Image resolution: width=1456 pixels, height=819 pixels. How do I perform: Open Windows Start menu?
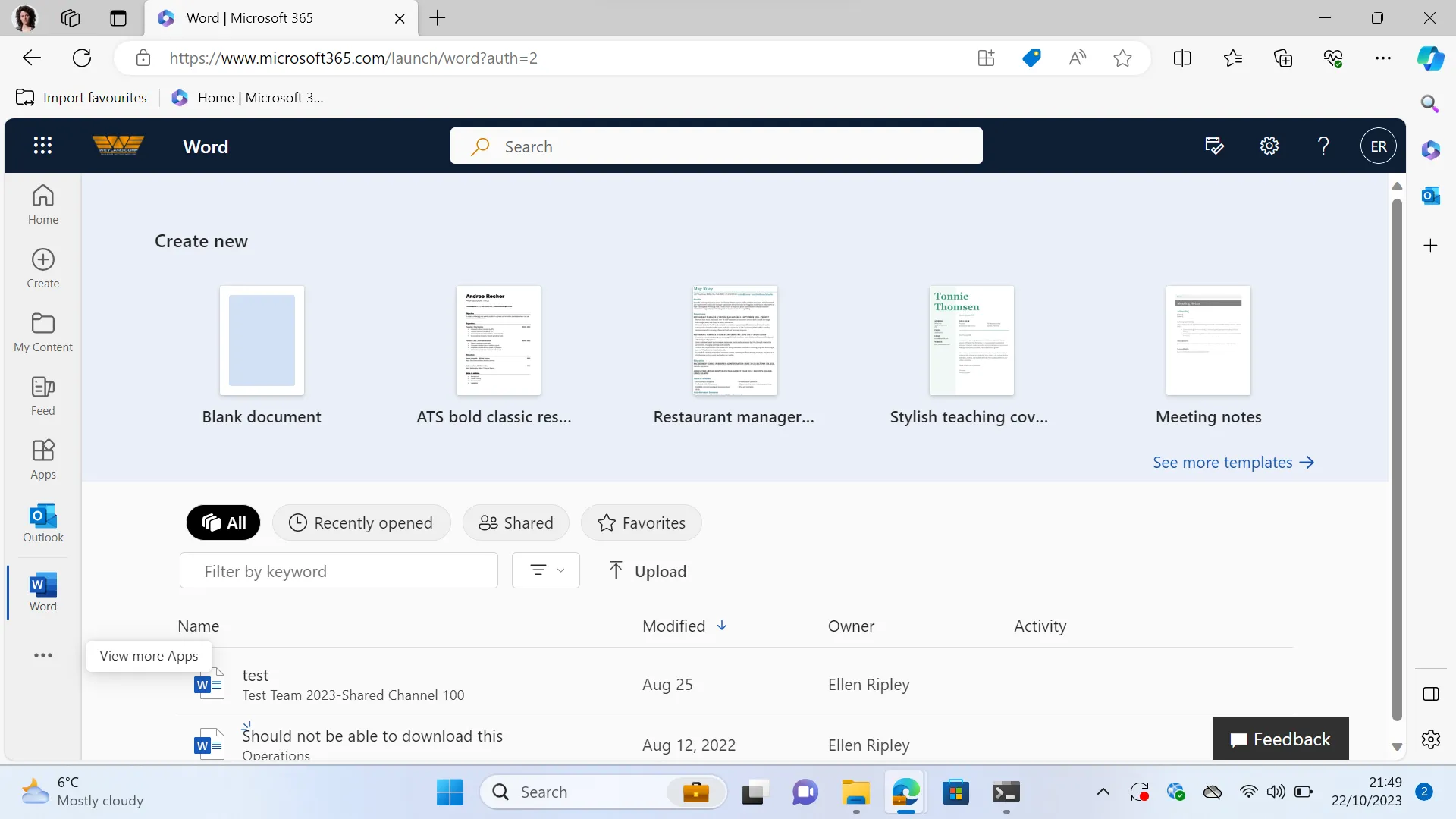click(x=450, y=792)
